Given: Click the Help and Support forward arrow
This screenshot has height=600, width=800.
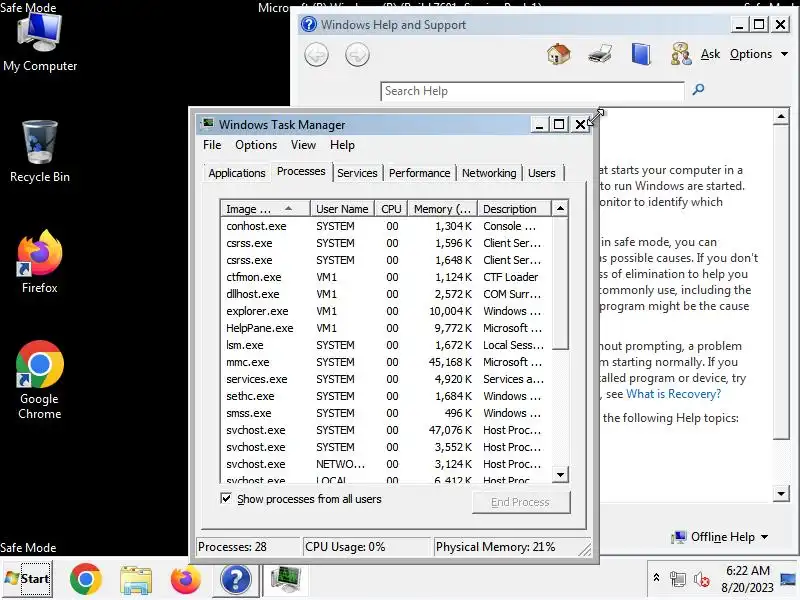Looking at the screenshot, I should tap(357, 55).
